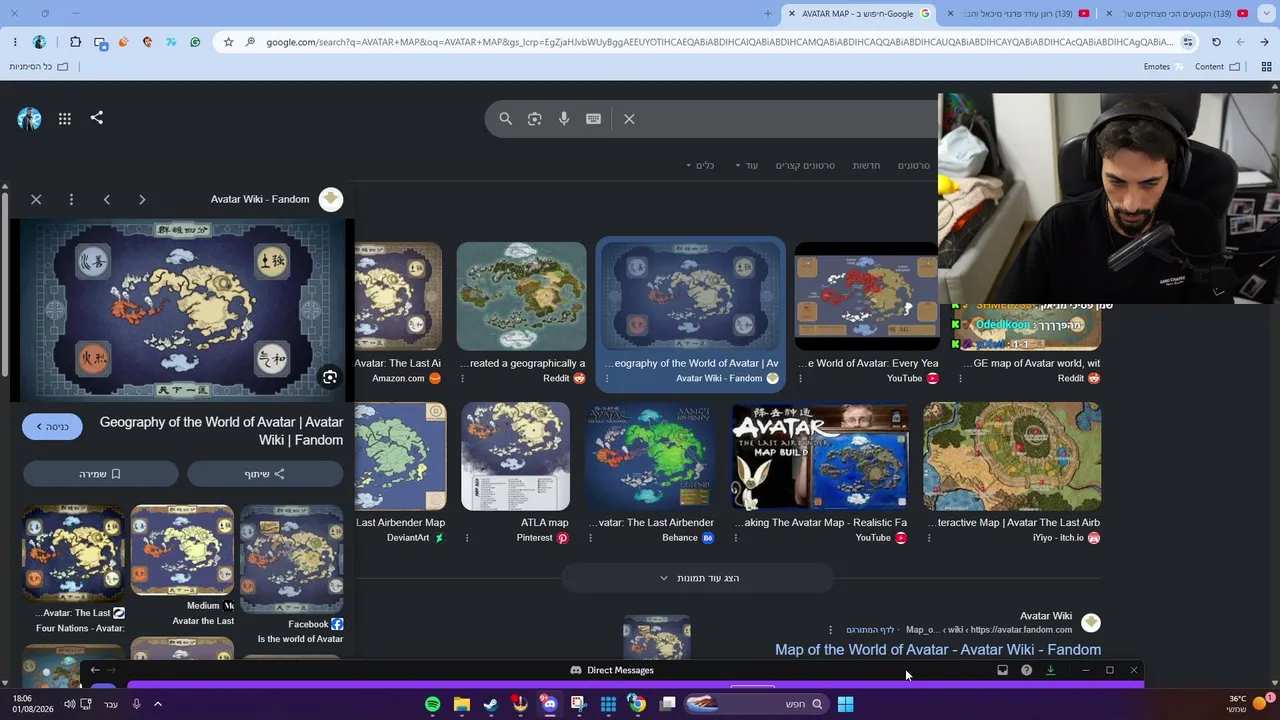Screen dimensions: 1280x720
Task: Open the Content bookmarks folder
Action: [x=1217, y=67]
